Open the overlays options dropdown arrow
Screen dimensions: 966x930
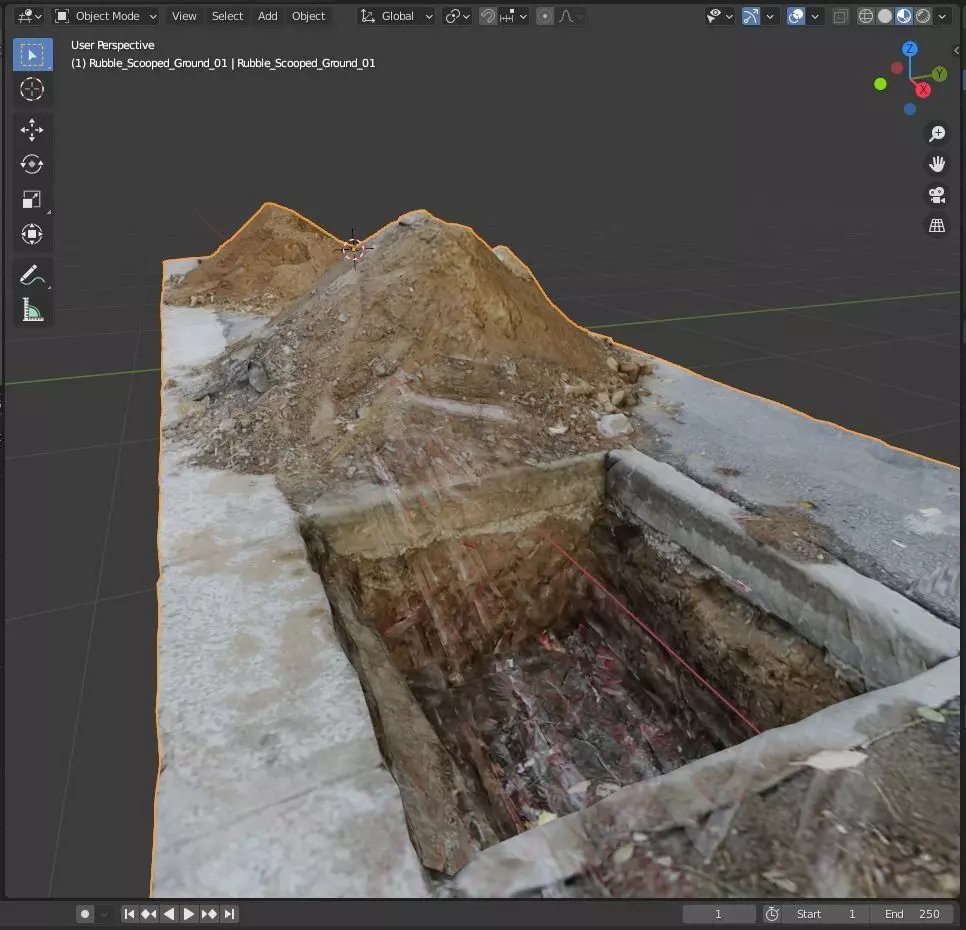click(815, 16)
